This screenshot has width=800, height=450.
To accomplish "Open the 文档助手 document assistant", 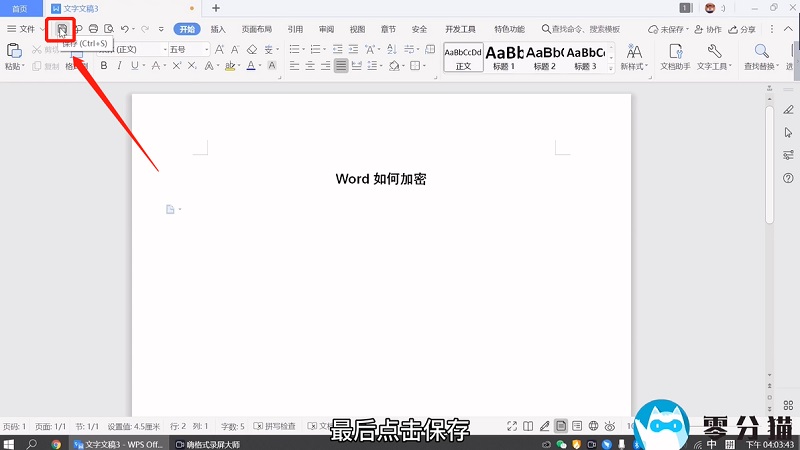I will click(x=674, y=56).
